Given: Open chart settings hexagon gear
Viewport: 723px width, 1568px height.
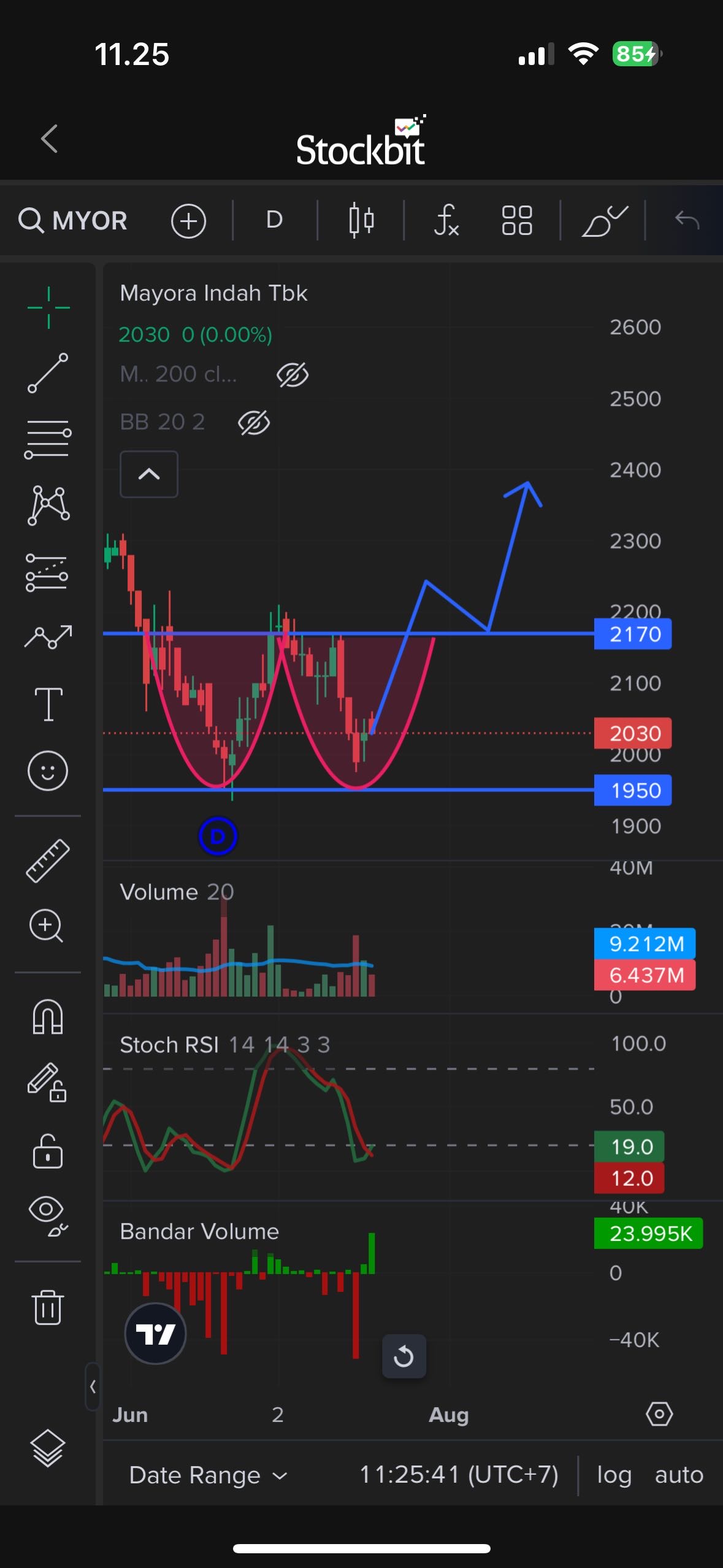Looking at the screenshot, I should (x=659, y=1414).
